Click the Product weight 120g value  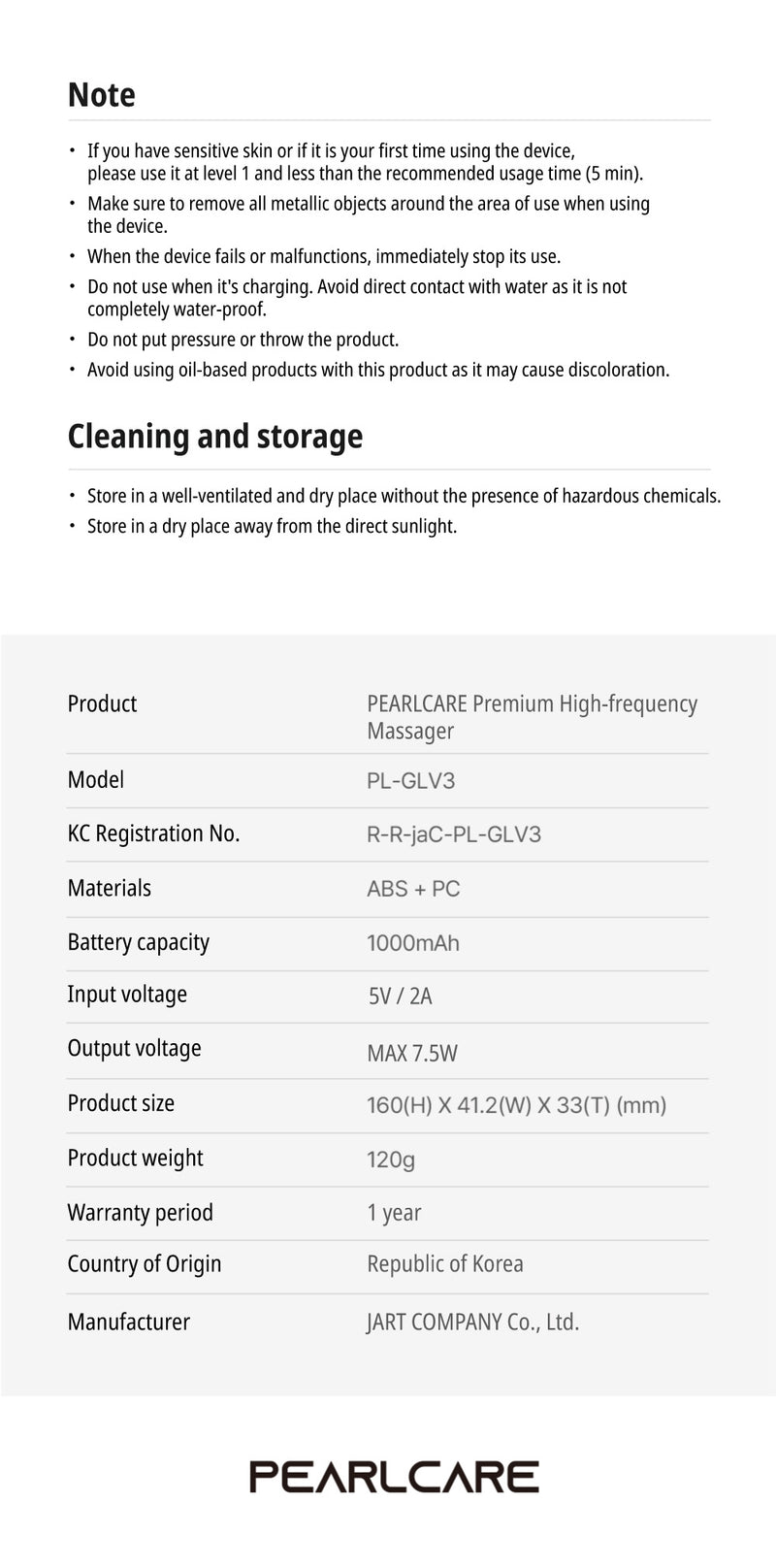pyautogui.click(x=391, y=1160)
